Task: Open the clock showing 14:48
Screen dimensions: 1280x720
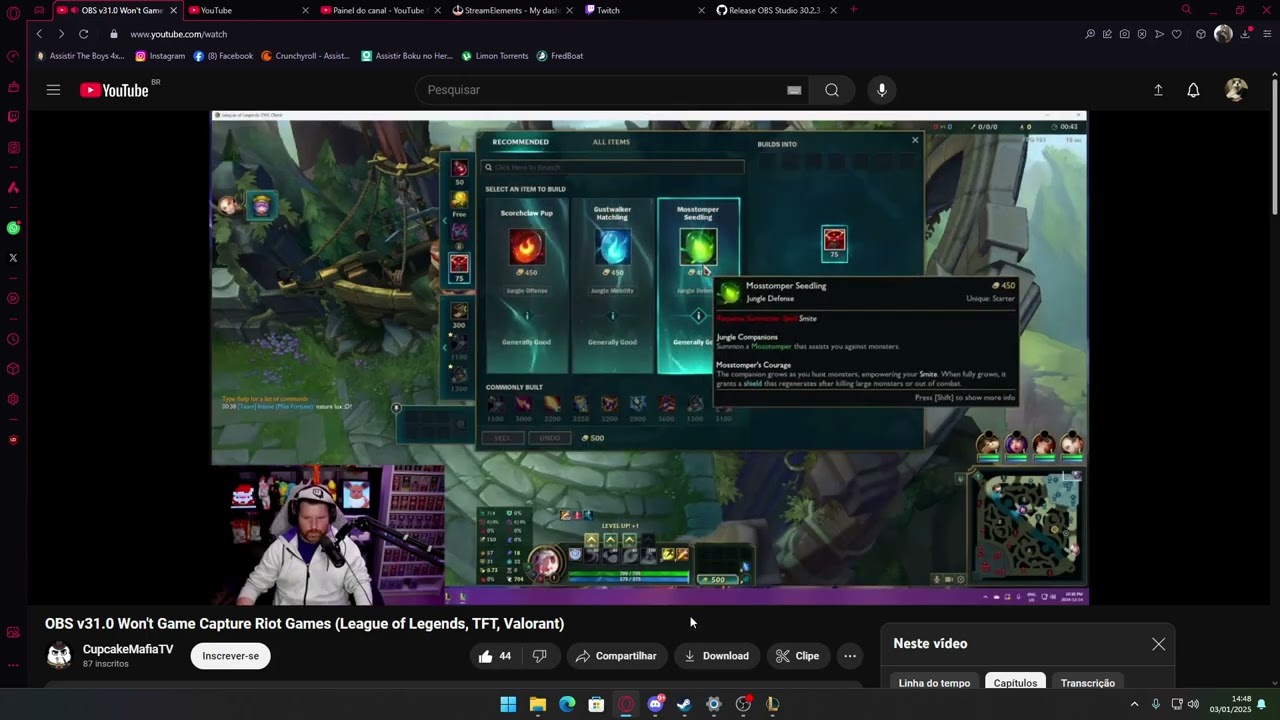Action: coord(1231,704)
